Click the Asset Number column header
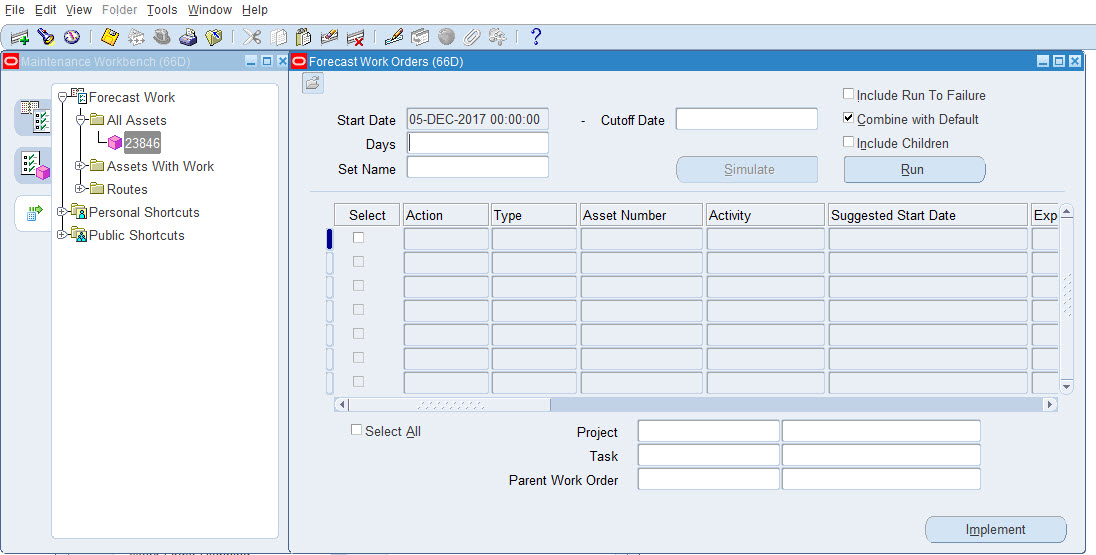 pos(641,215)
